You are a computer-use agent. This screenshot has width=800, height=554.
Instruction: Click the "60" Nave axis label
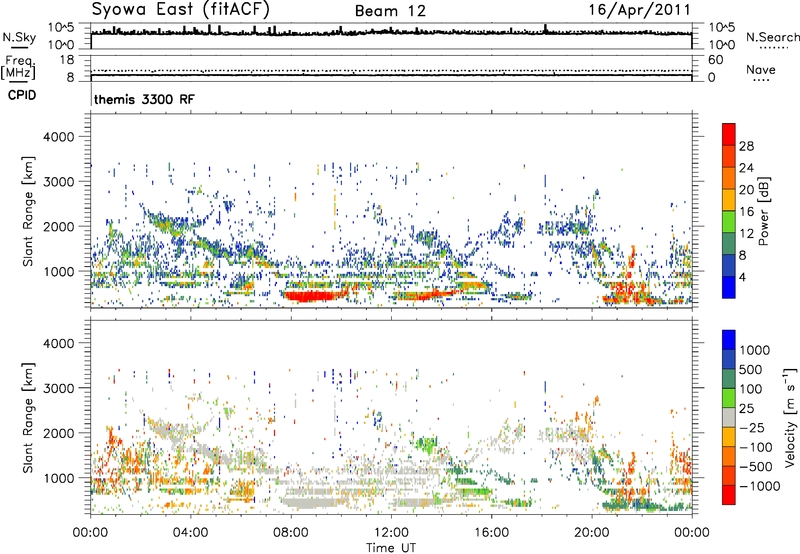click(715, 60)
